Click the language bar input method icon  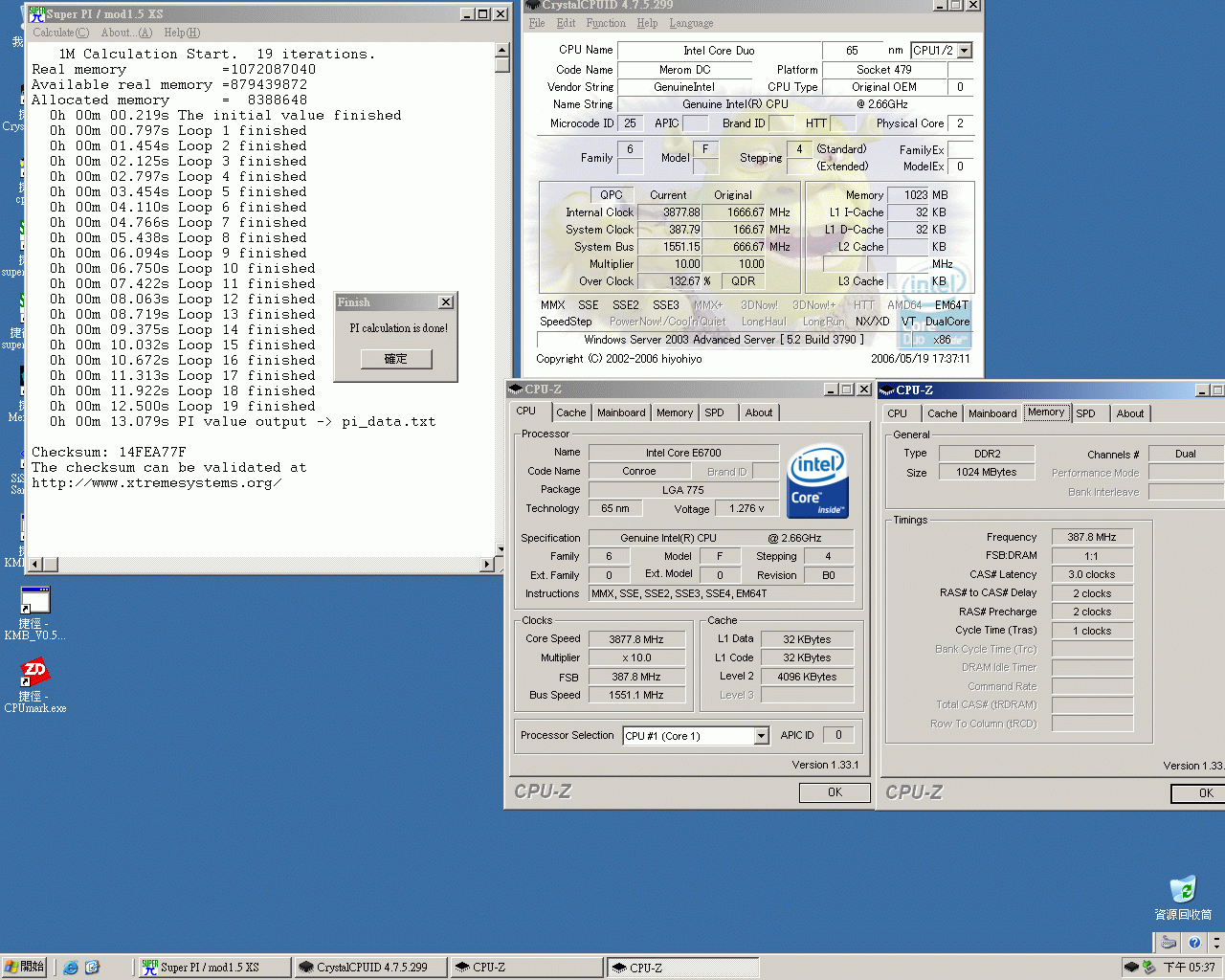pyautogui.click(x=1169, y=943)
